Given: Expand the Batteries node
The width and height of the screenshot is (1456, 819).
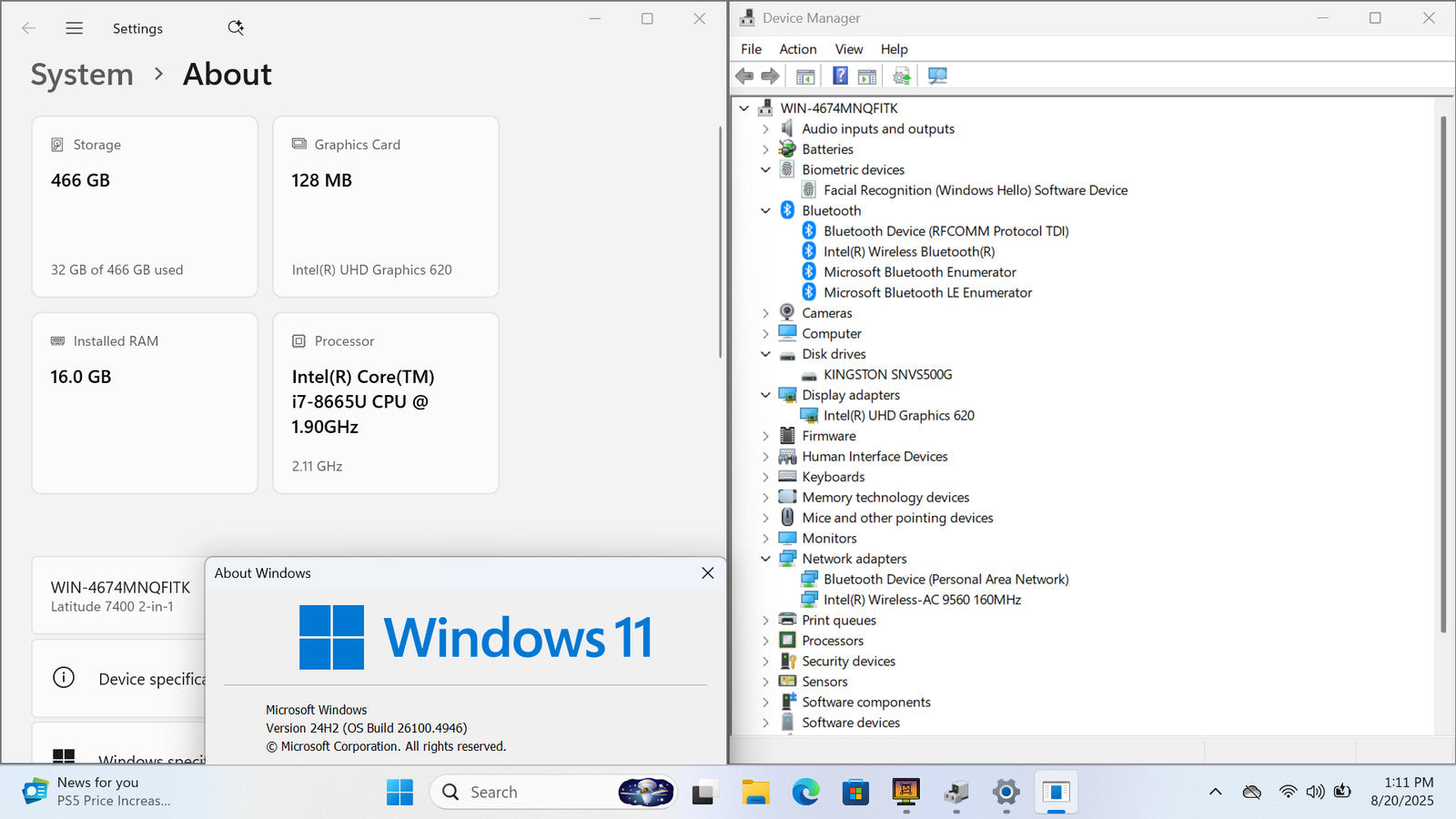Looking at the screenshot, I should point(765,149).
